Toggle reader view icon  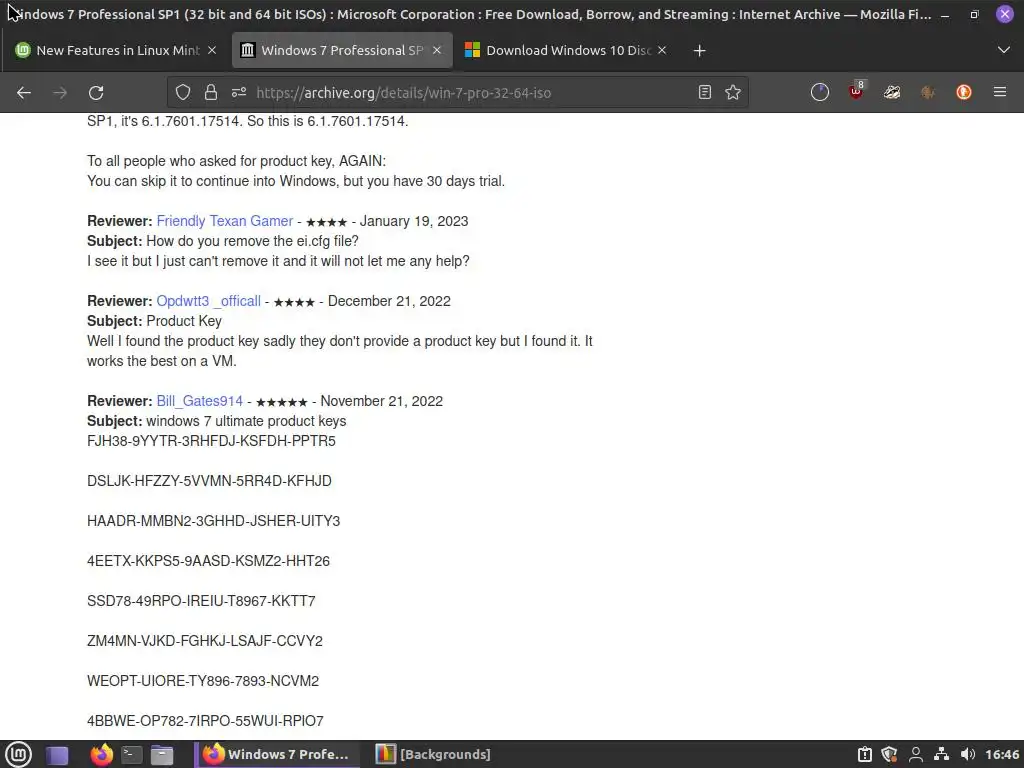[x=705, y=93]
